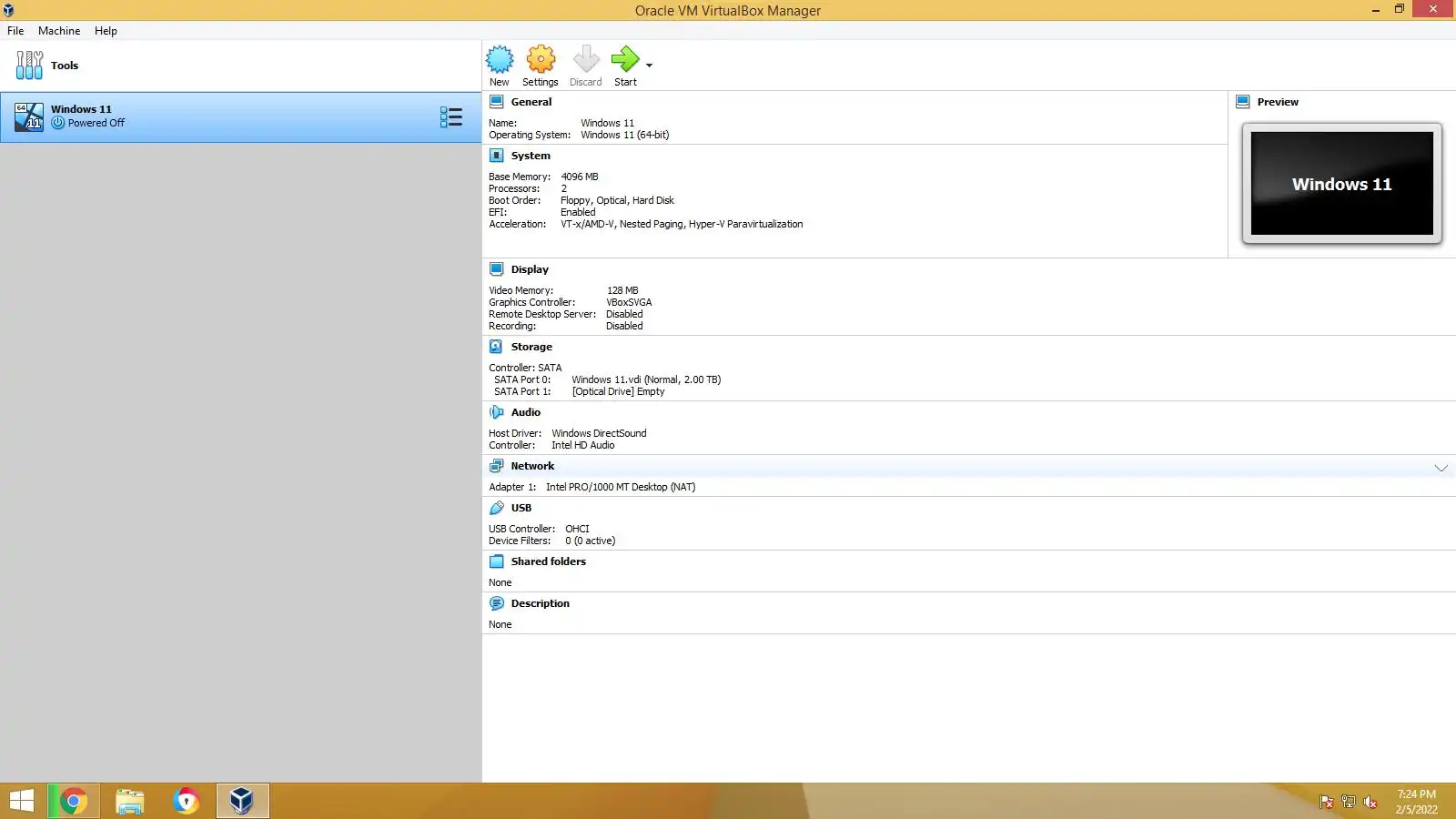The height and width of the screenshot is (819, 1456).
Task: Click the '4096 MB' base memory value
Action: pos(580,177)
